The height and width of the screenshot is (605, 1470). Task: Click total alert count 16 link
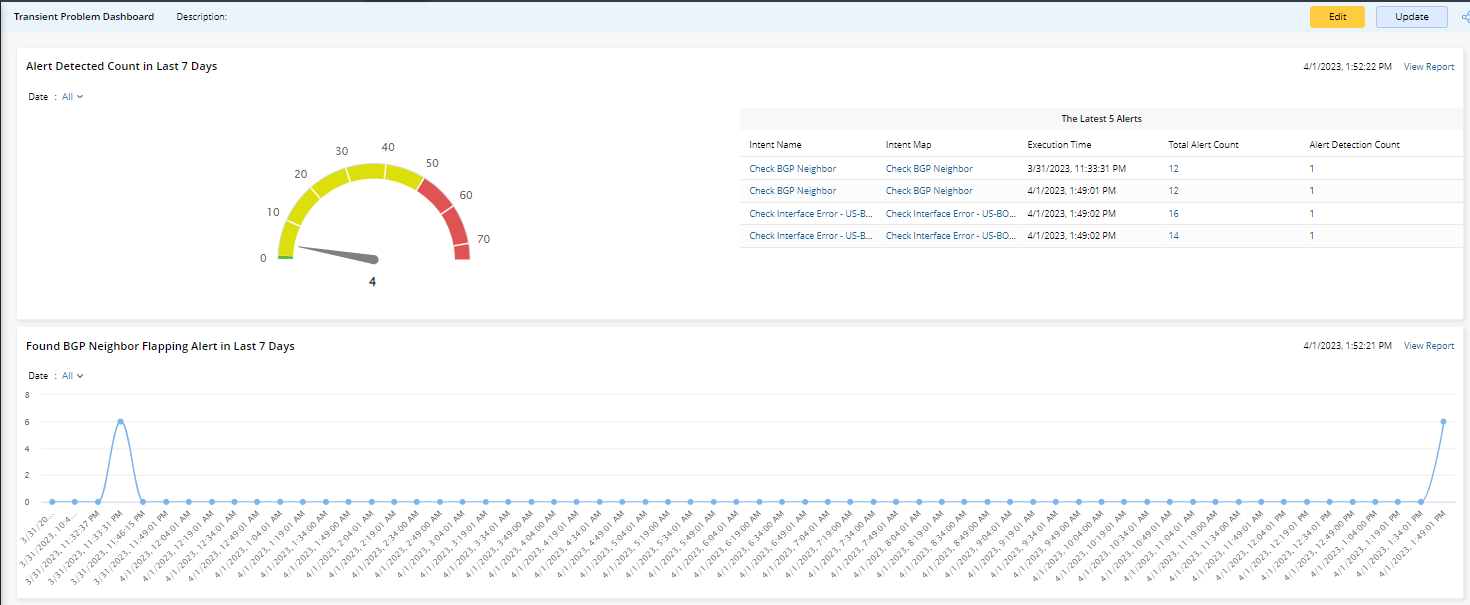point(1173,214)
